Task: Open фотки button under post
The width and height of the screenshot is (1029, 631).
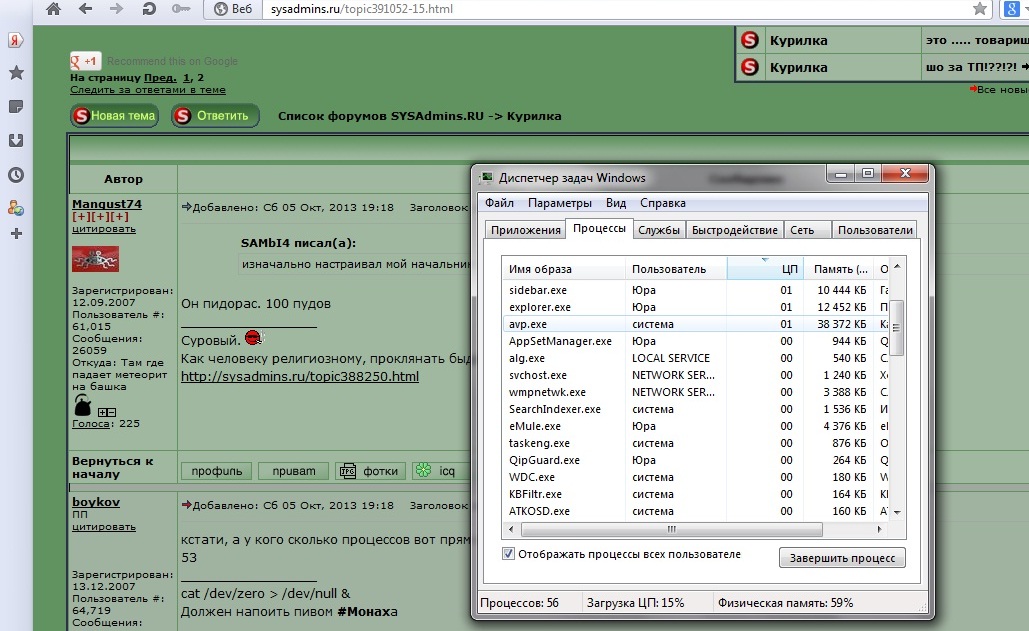Action: pos(370,471)
